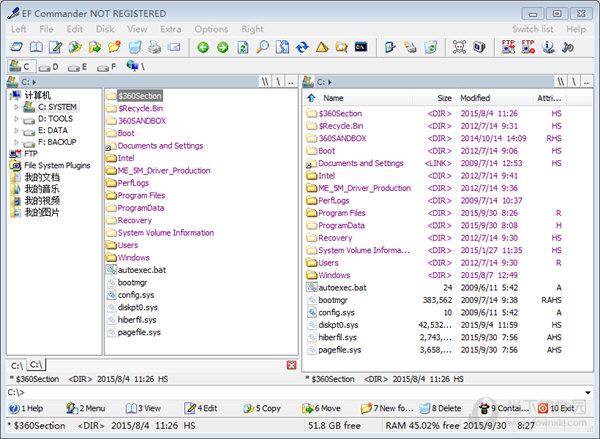Select the second C:\ tab in left panel
600x439 pixels.
[36, 365]
